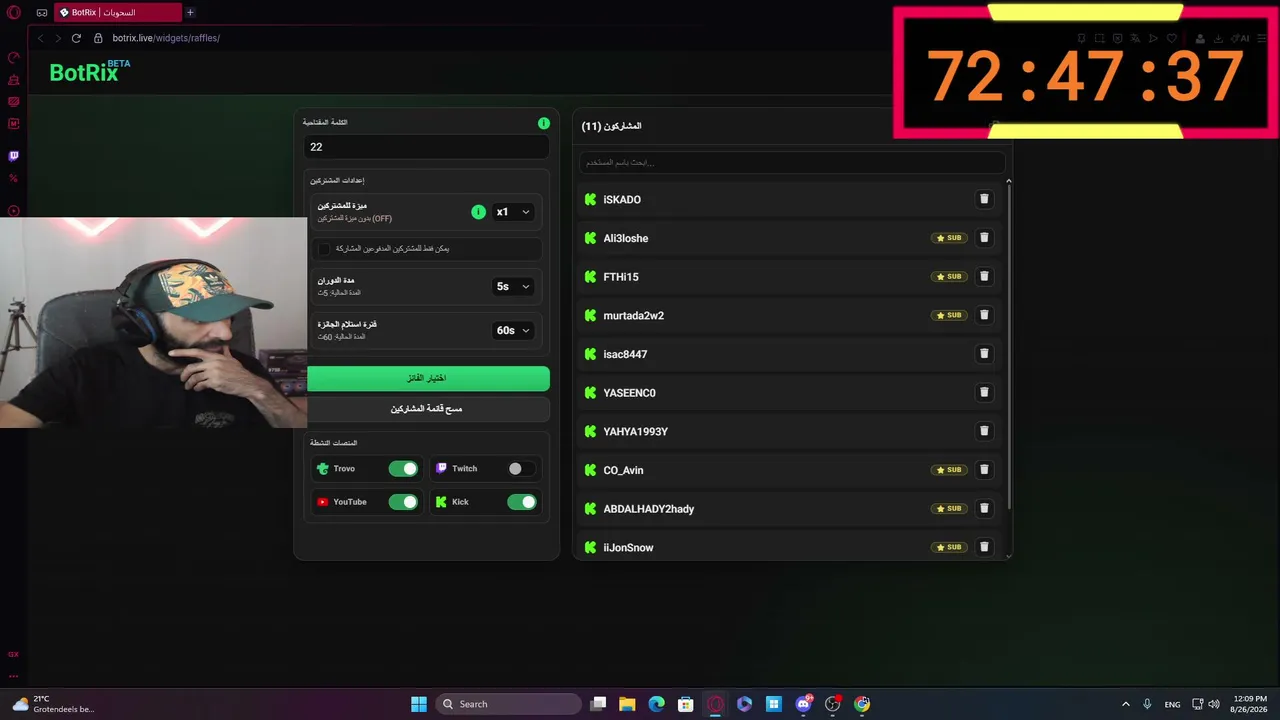Viewport: 1280px width, 720px height.
Task: Click the taskbar Search box
Action: coord(509,704)
